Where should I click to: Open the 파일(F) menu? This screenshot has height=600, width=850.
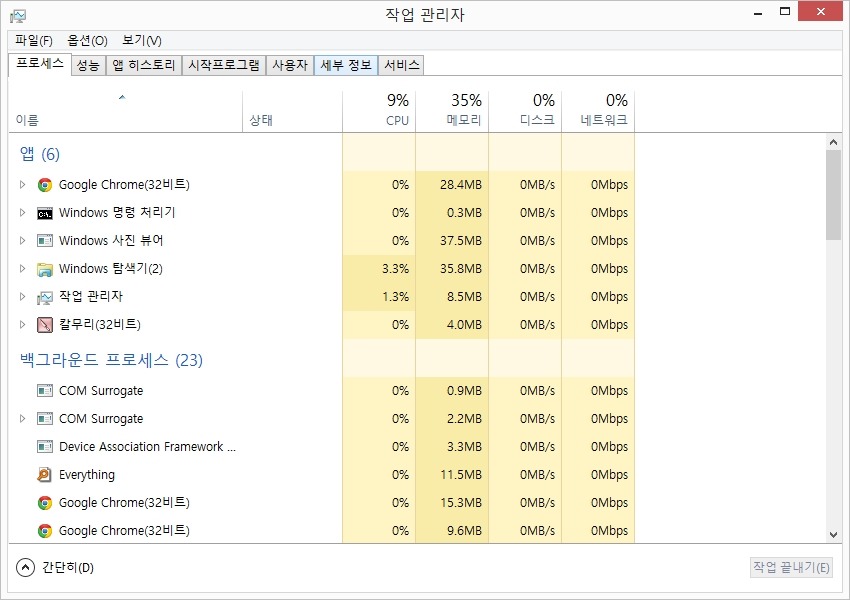[34, 41]
